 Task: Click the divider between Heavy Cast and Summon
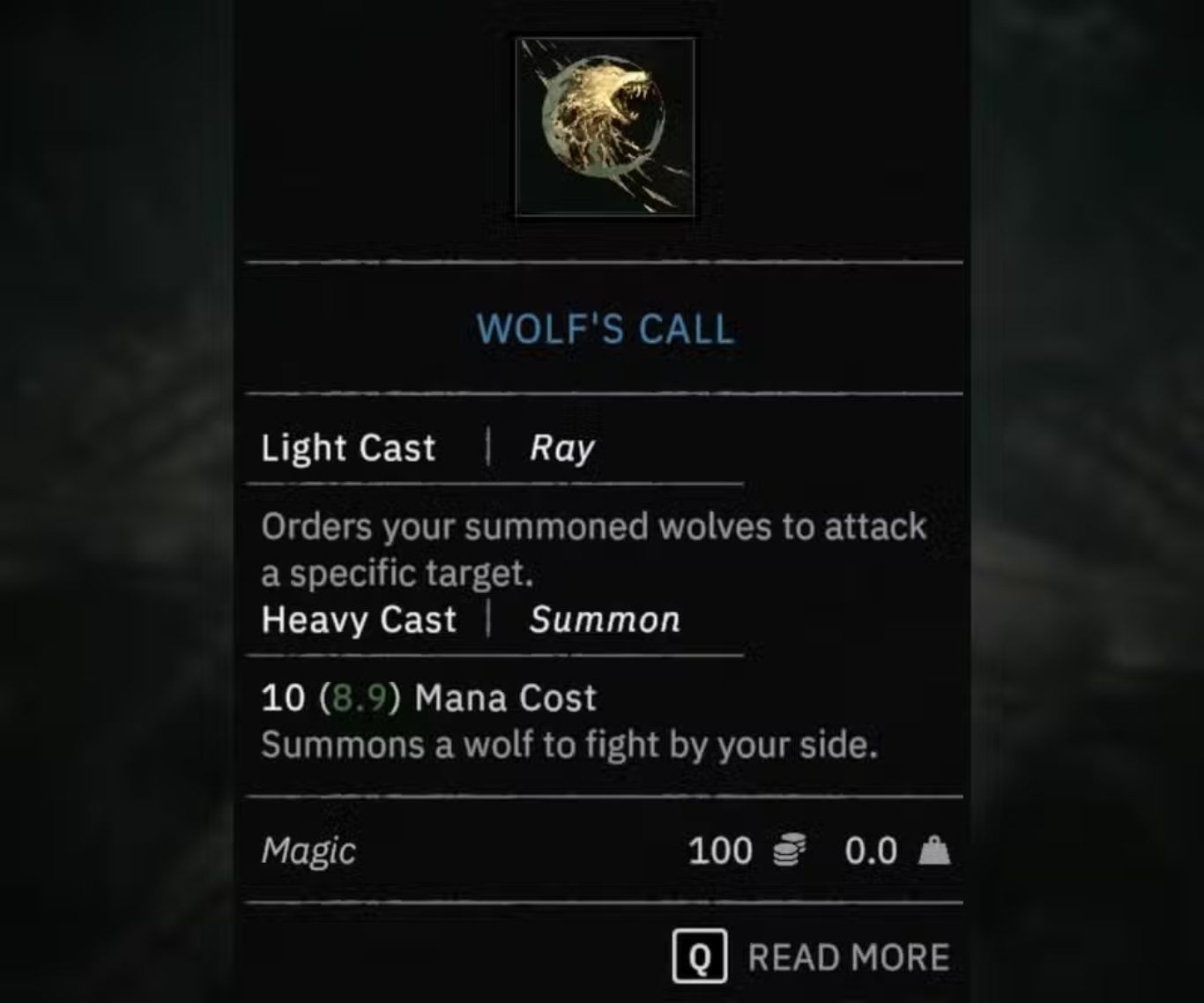point(488,619)
